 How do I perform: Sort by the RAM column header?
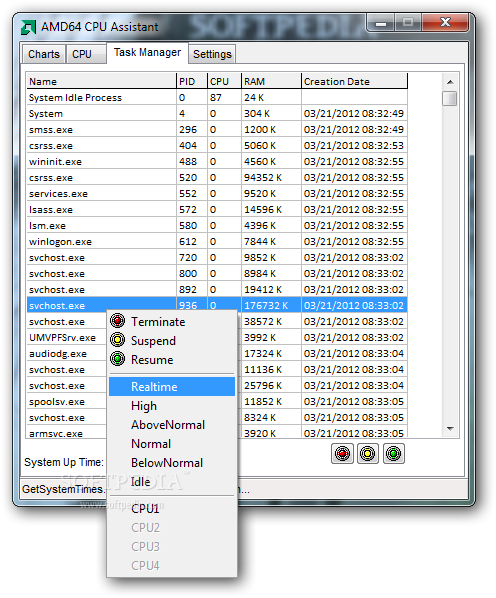pyautogui.click(x=271, y=81)
